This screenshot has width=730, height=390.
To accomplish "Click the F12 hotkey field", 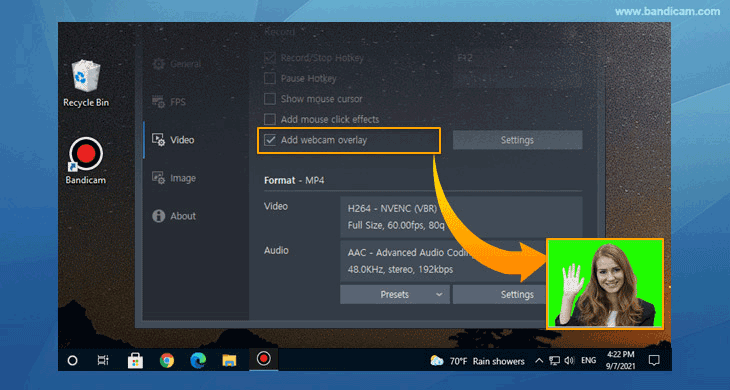I will pyautogui.click(x=517, y=58).
